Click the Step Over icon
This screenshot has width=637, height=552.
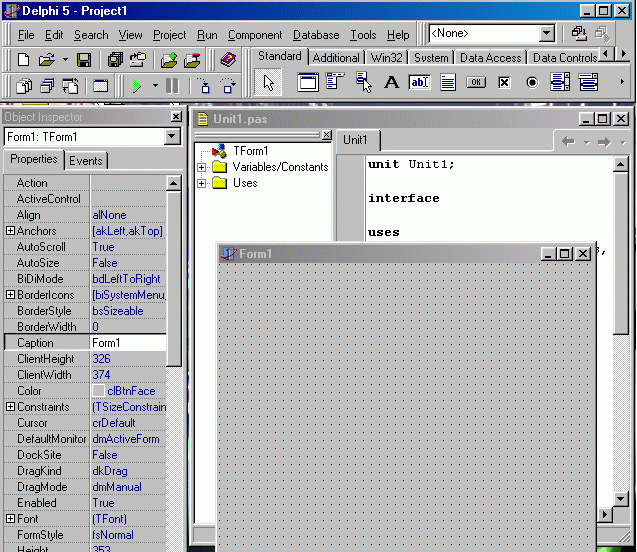coord(228,86)
